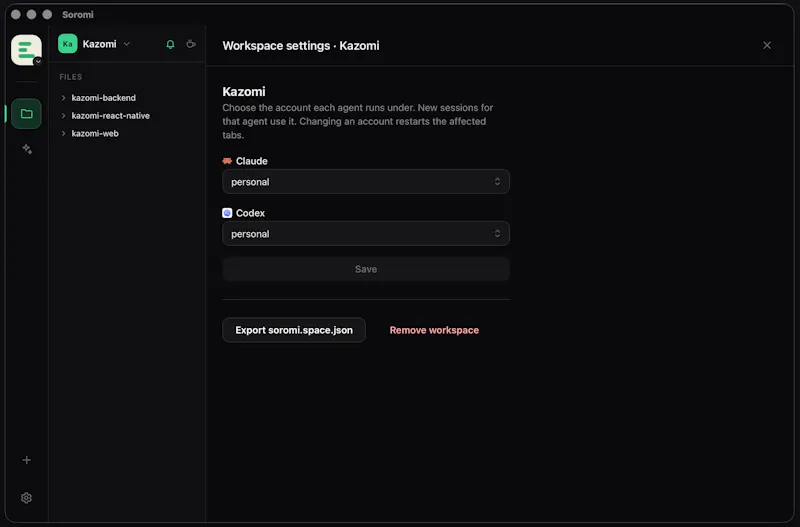Select the kazomi-web folder name
The width and height of the screenshot is (800, 527).
tap(95, 134)
